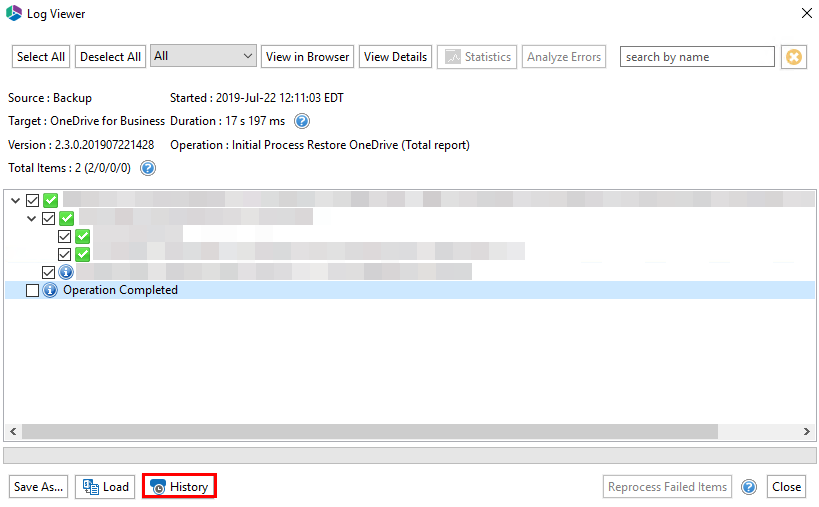Clear search with orange X icon
The width and height of the screenshot is (819, 507).
coord(794,56)
